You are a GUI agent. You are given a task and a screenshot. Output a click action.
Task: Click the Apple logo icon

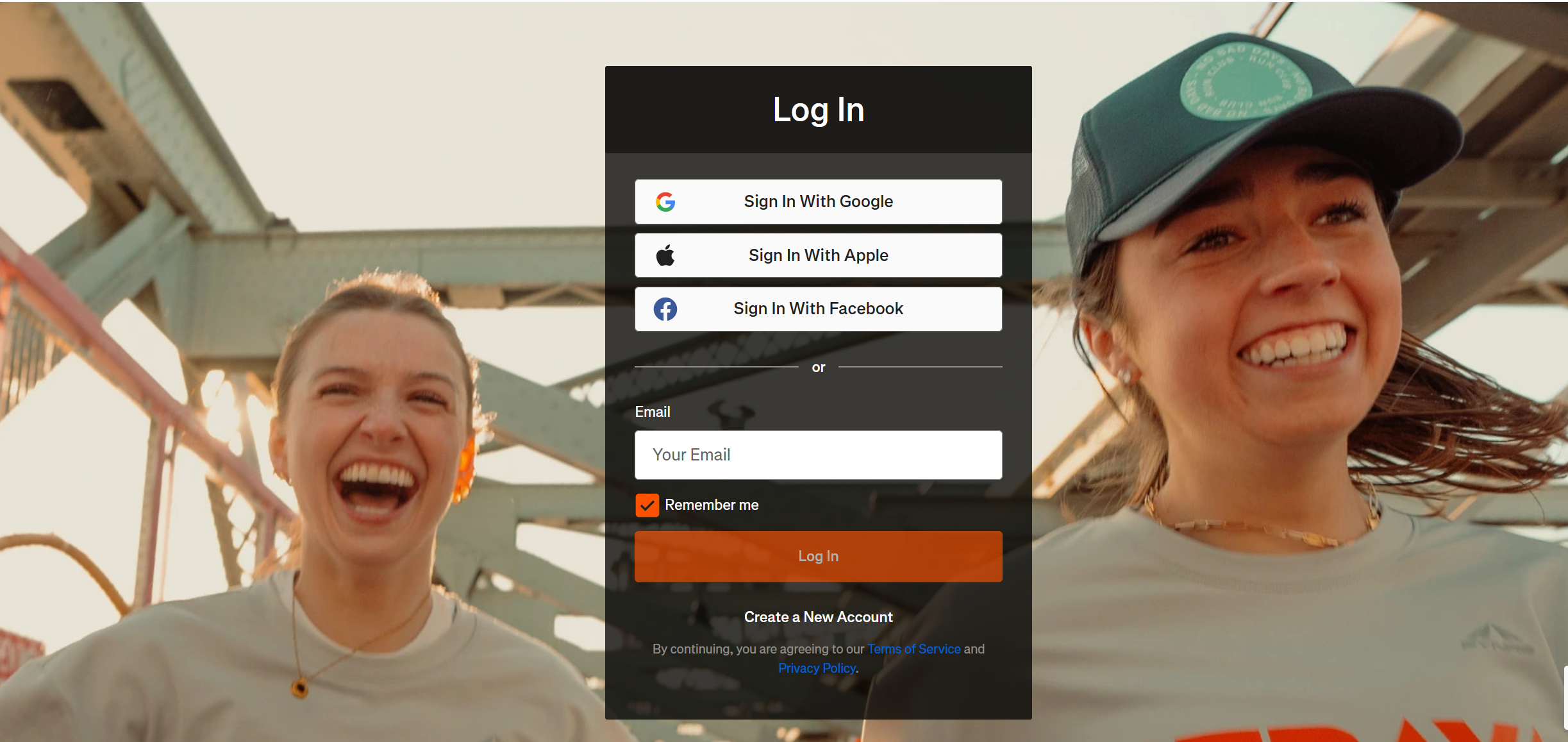(665, 255)
